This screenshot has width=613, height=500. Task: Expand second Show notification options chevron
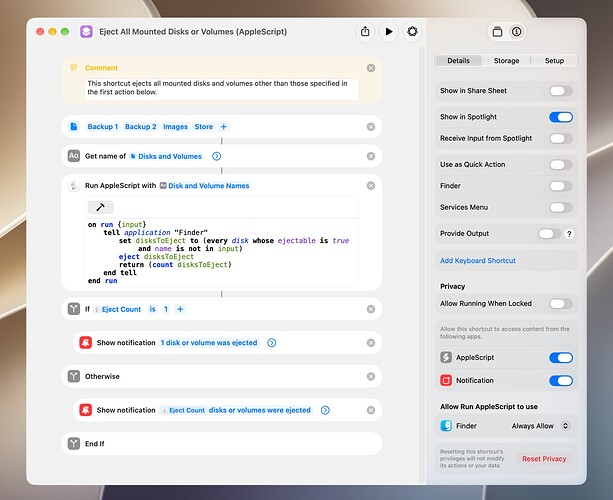pos(325,410)
